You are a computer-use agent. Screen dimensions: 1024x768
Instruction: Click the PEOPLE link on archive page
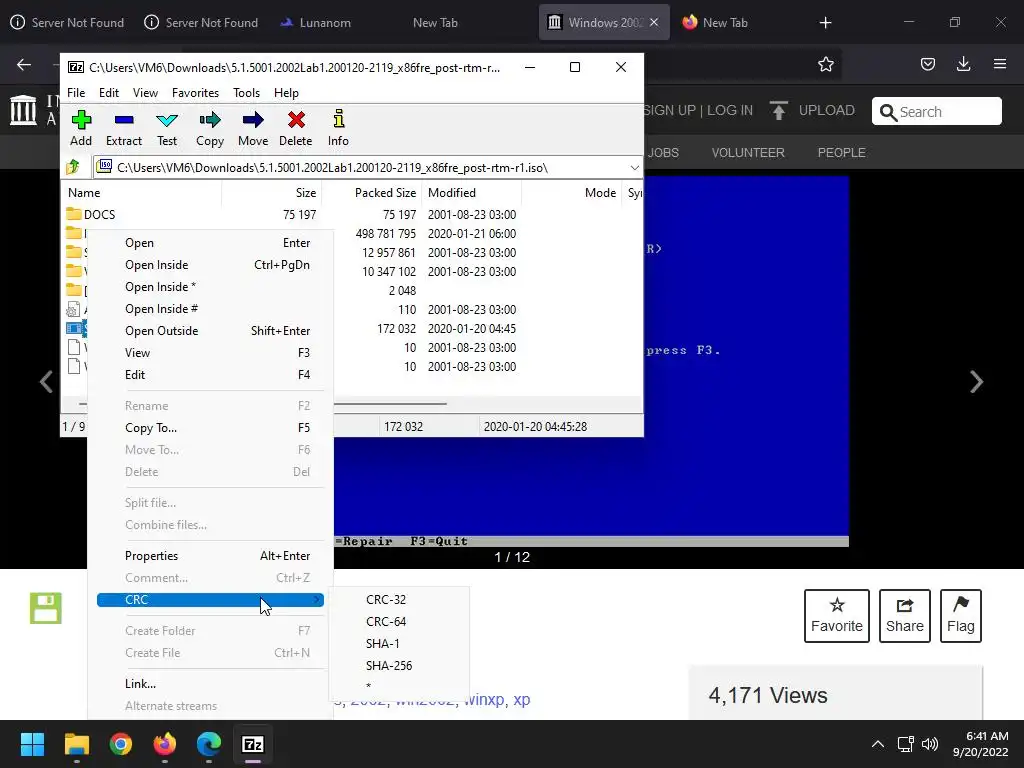pyautogui.click(x=841, y=152)
